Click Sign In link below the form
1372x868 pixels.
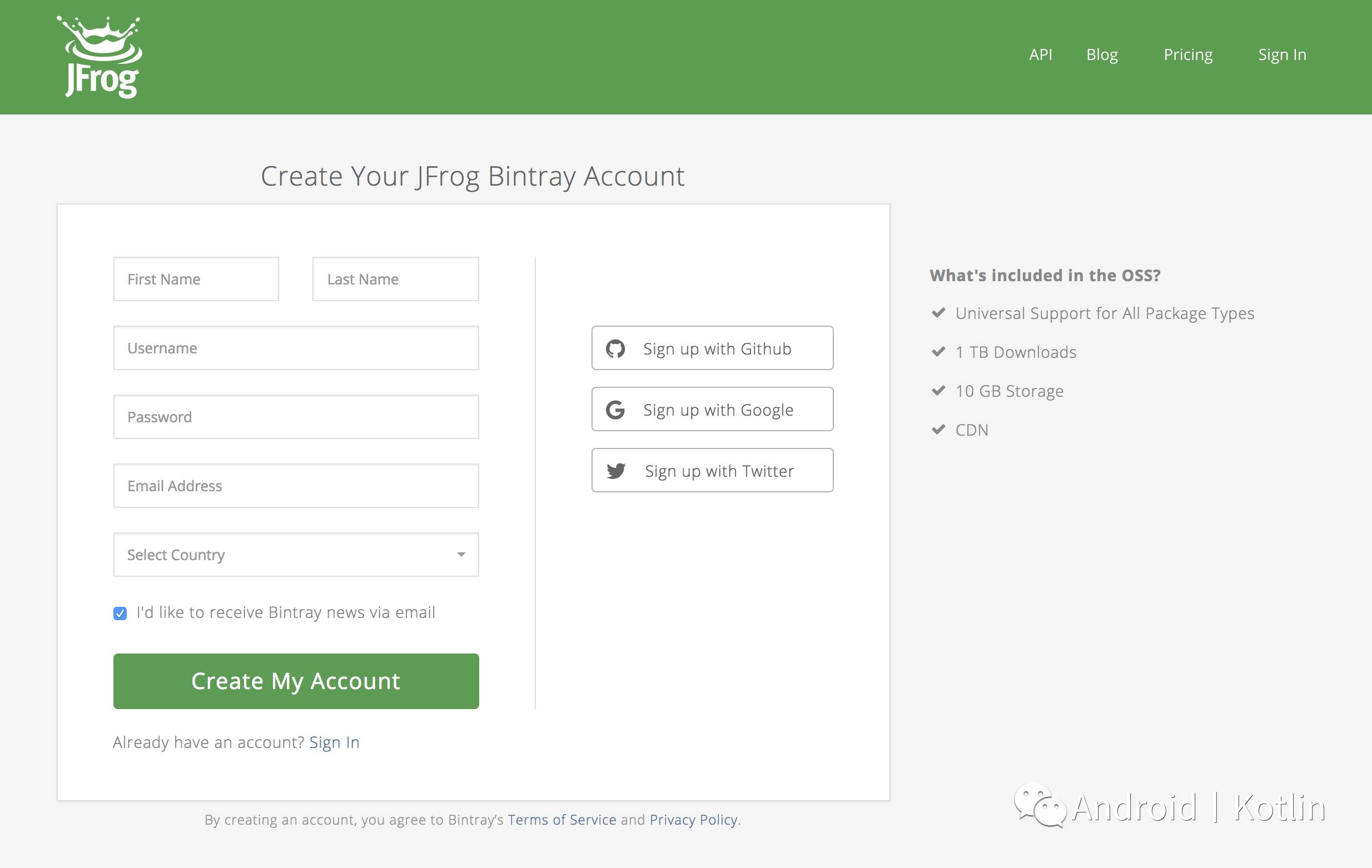point(335,742)
